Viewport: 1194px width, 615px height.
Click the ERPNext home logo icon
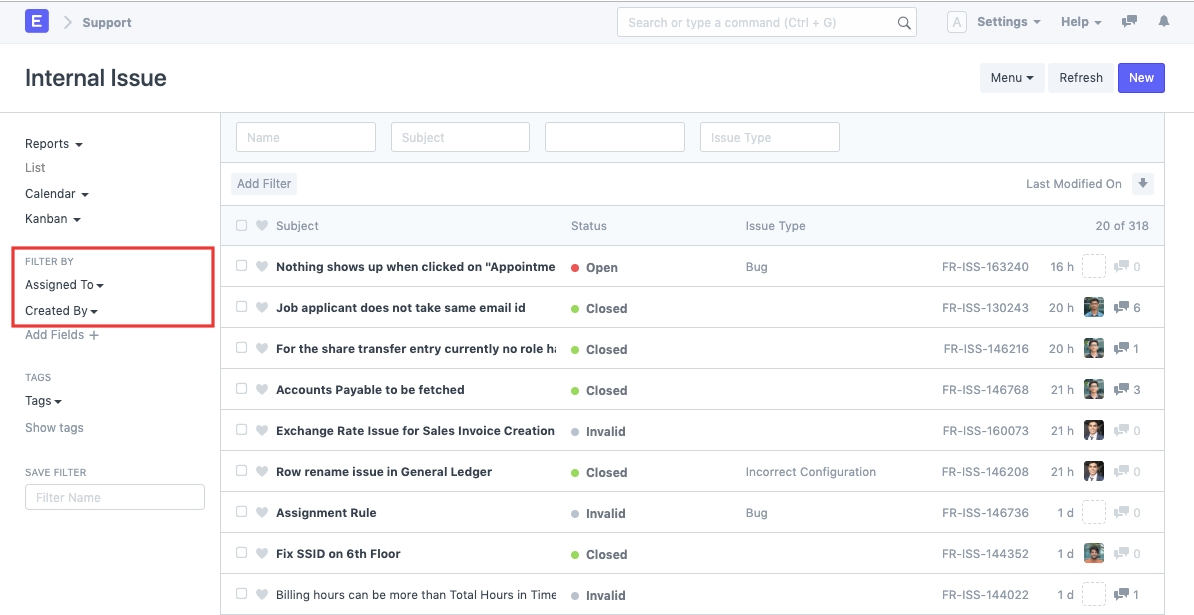tap(37, 22)
